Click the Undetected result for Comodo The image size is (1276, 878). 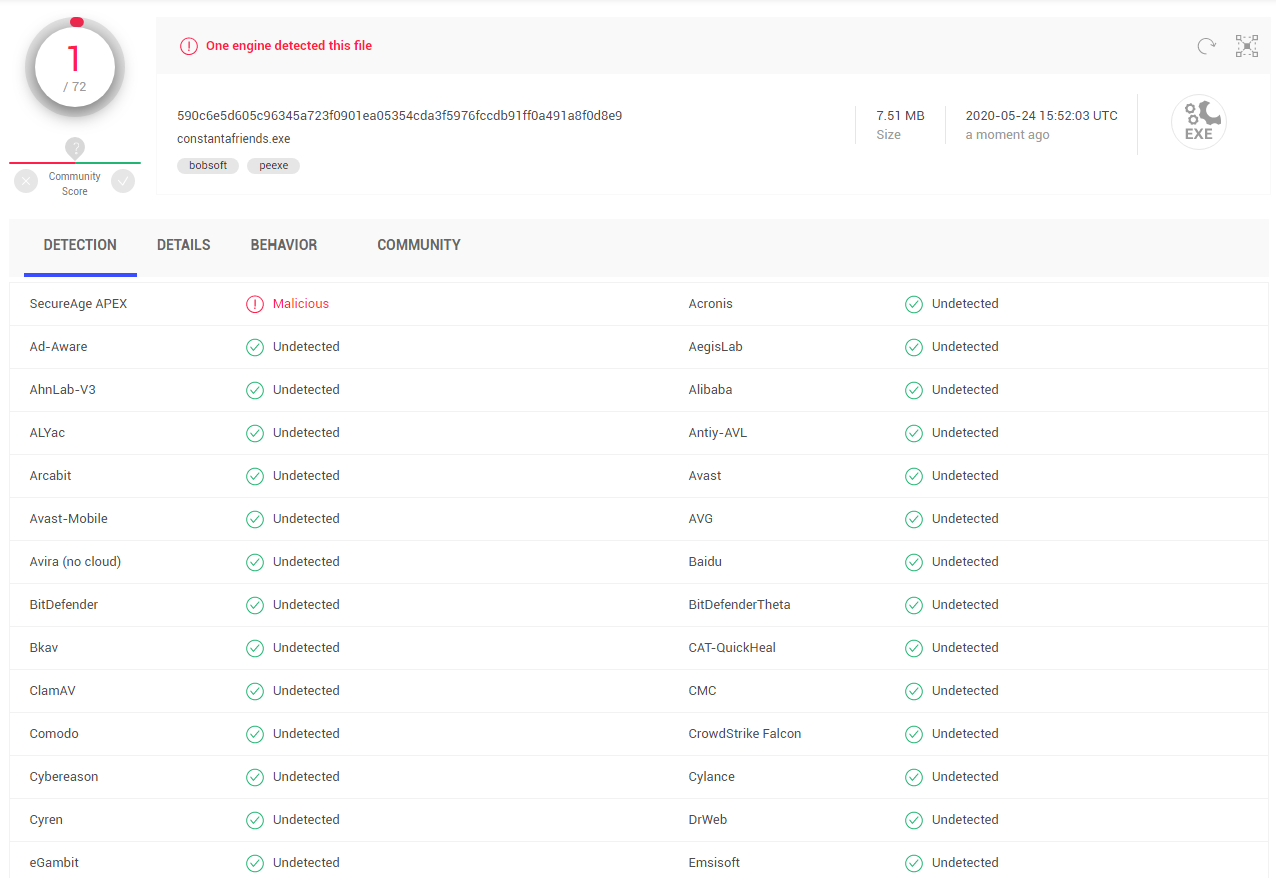(x=306, y=734)
